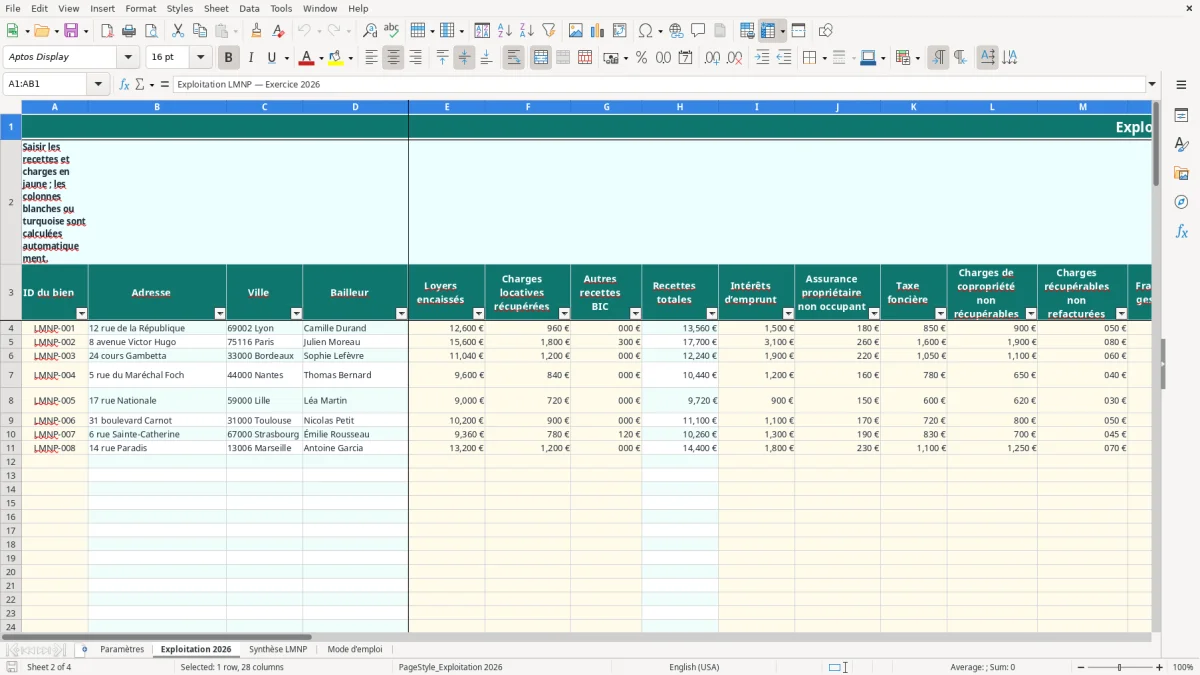This screenshot has height=675, width=1200.
Task: Expand the formula bar
Action: point(1152,85)
